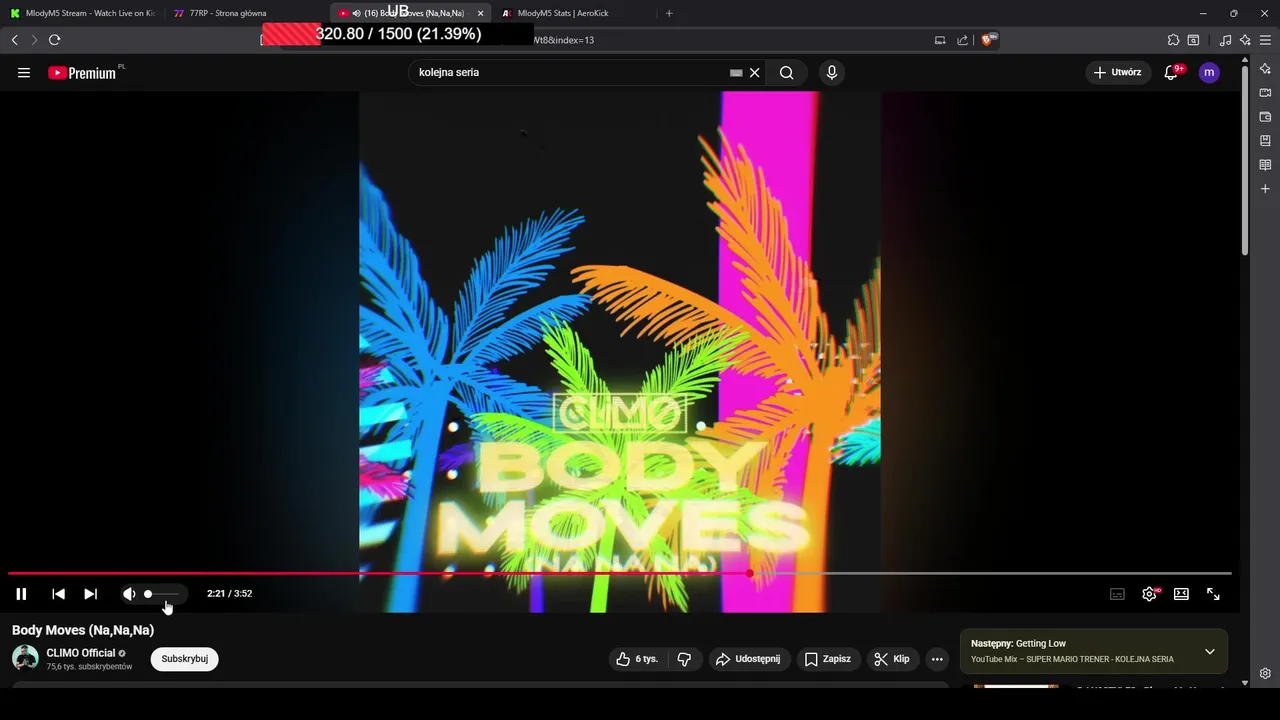Open sidebar reading list book icon
The height and width of the screenshot is (720, 1280).
(1265, 165)
